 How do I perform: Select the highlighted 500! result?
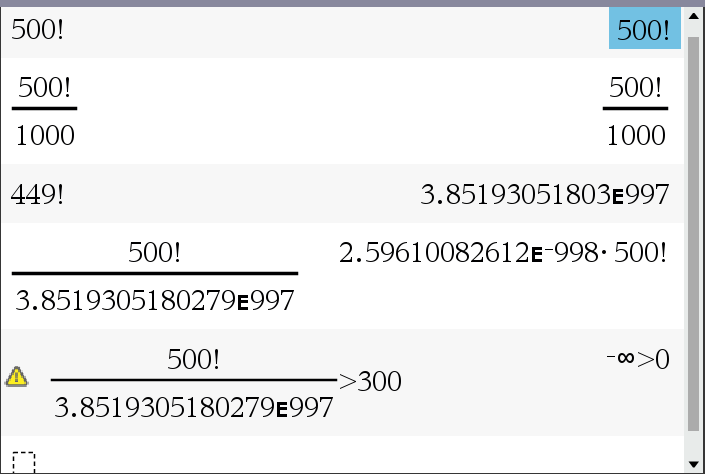[643, 30]
